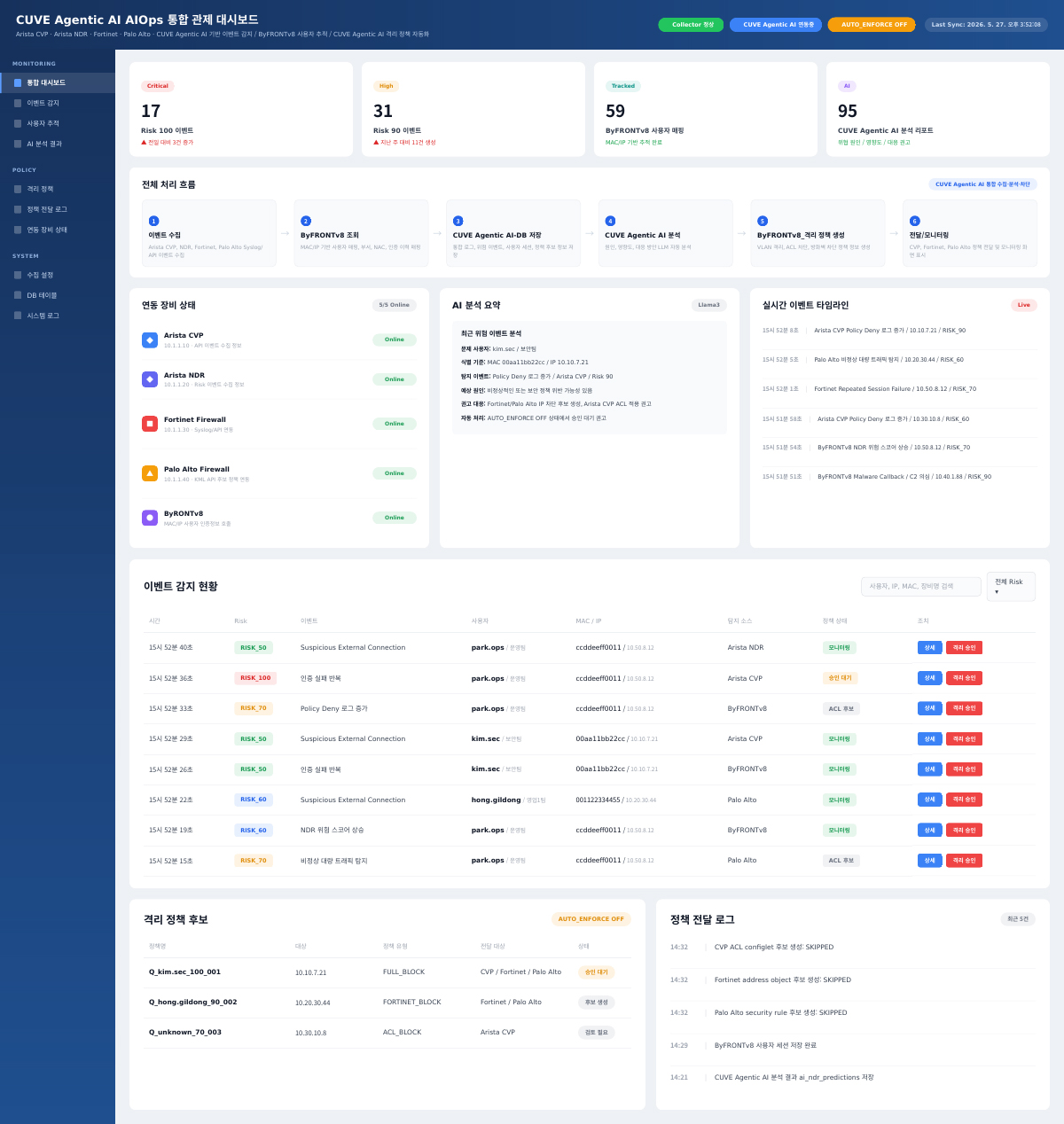Open 통합 대시보드 menu item
Screen dimensions: 1064x1124
(x=58, y=82)
